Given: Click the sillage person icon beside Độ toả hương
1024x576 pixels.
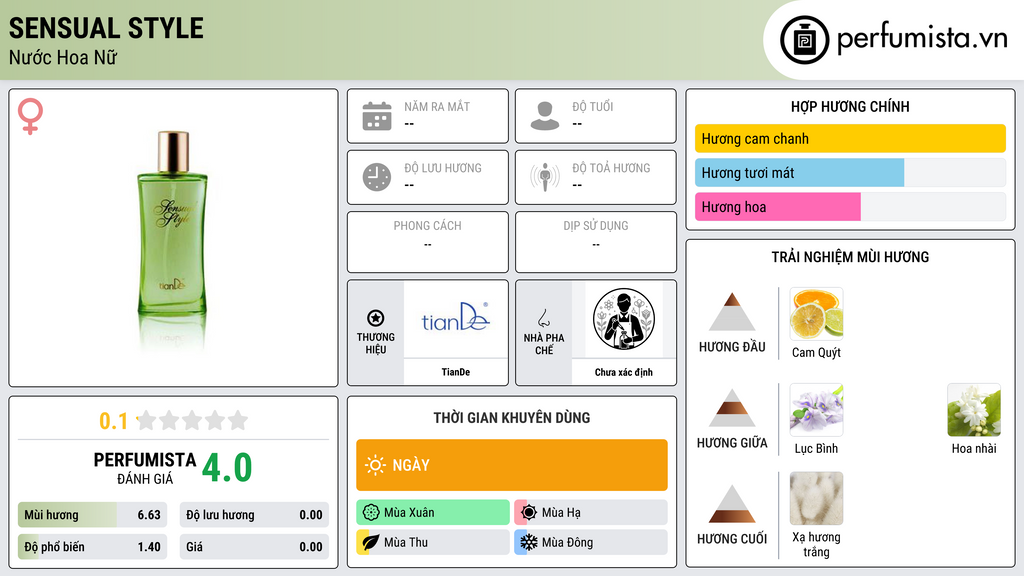Looking at the screenshot, I should coord(545,177).
